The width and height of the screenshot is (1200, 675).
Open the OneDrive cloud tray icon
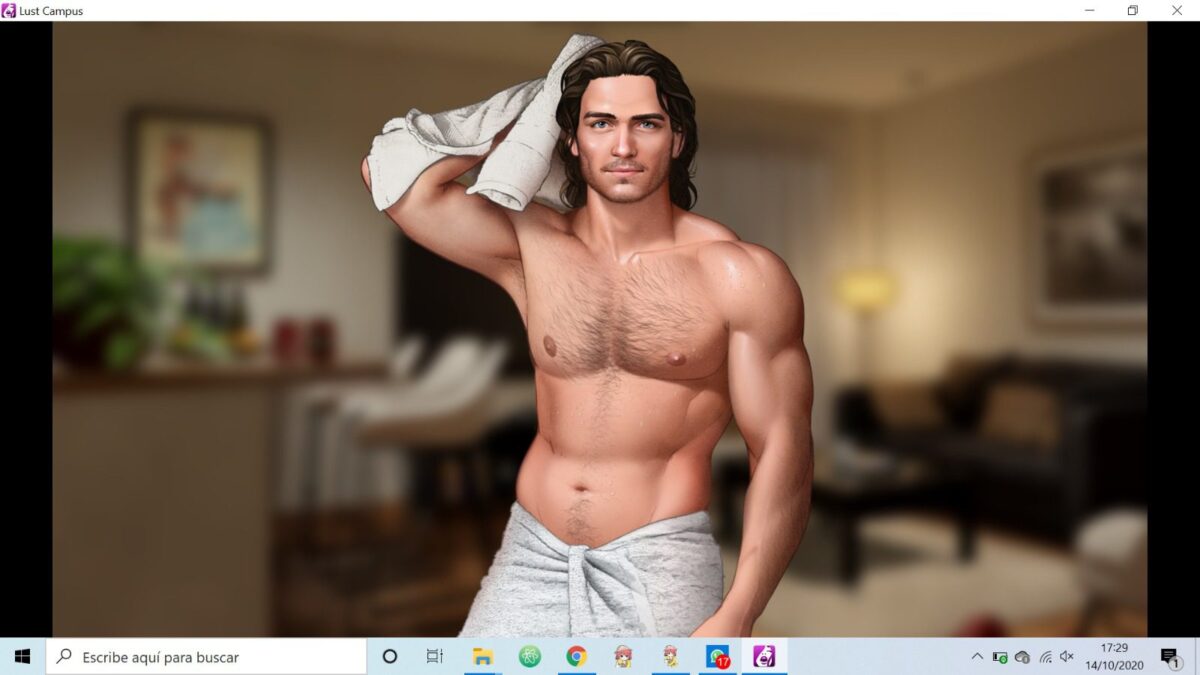tap(1022, 657)
